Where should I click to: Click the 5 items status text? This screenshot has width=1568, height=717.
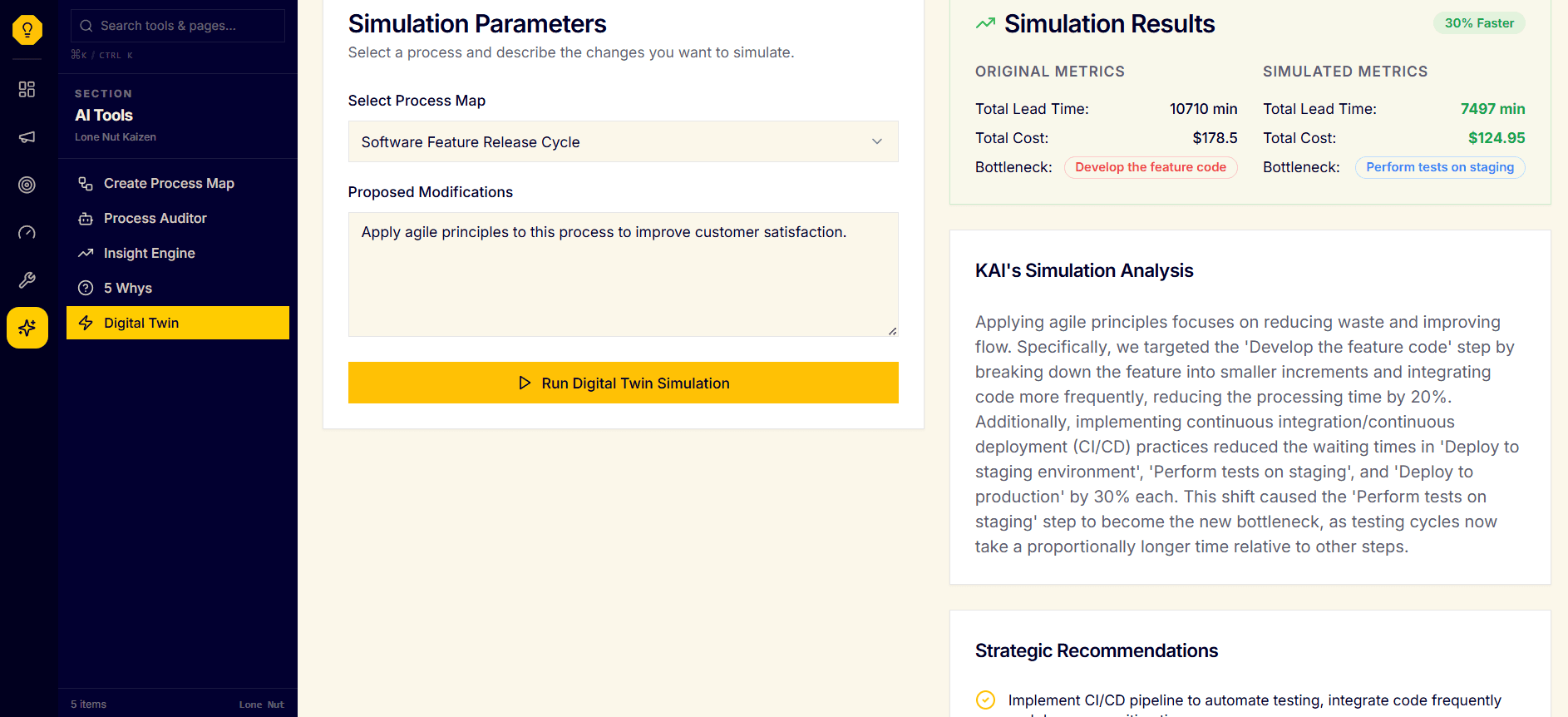88,704
